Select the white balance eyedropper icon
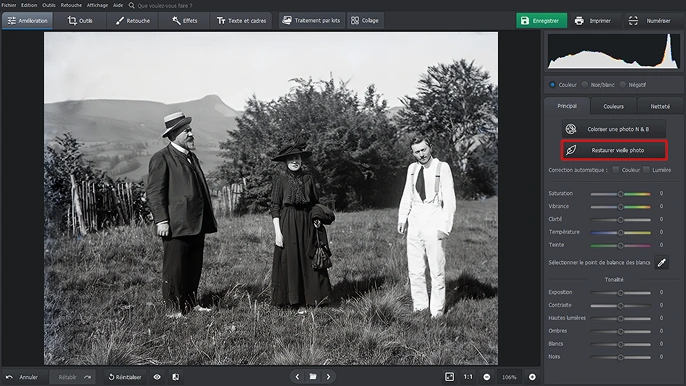 [x=662, y=263]
